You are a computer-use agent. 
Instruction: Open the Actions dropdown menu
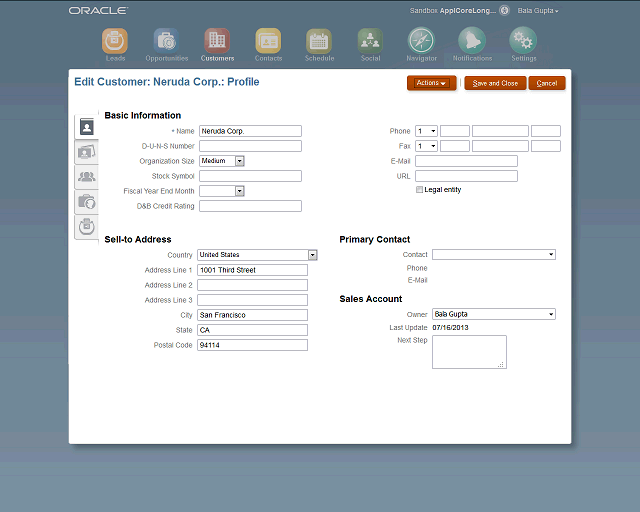tap(431, 83)
